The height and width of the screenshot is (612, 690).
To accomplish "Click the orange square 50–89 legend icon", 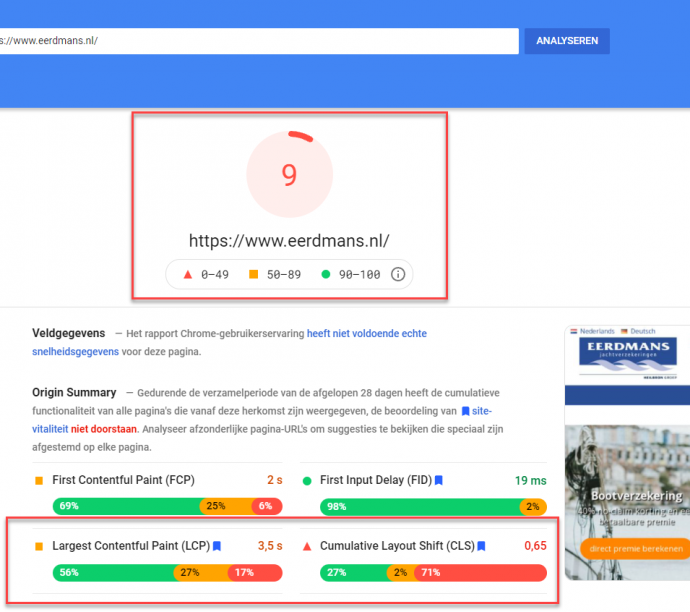I will (x=253, y=275).
